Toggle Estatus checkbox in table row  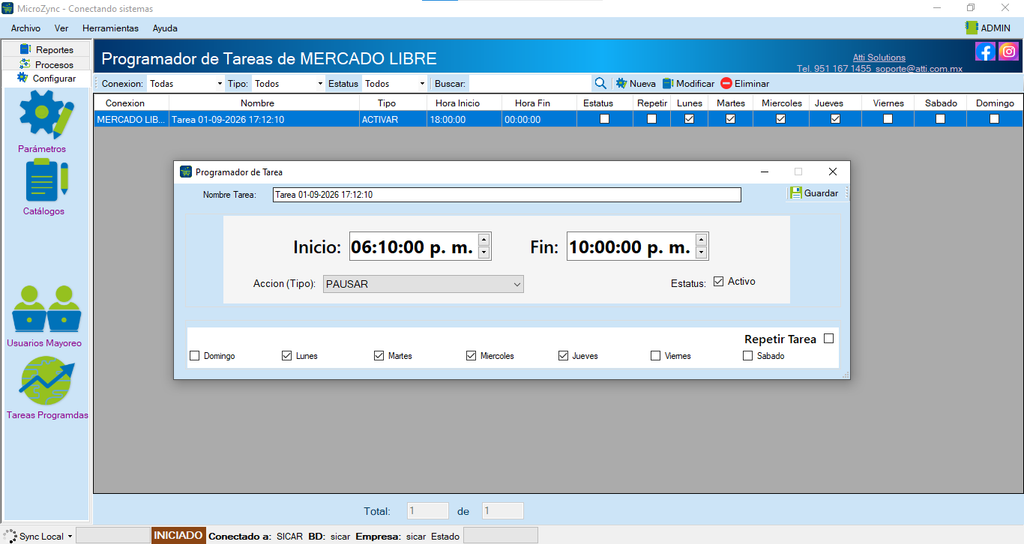point(605,119)
